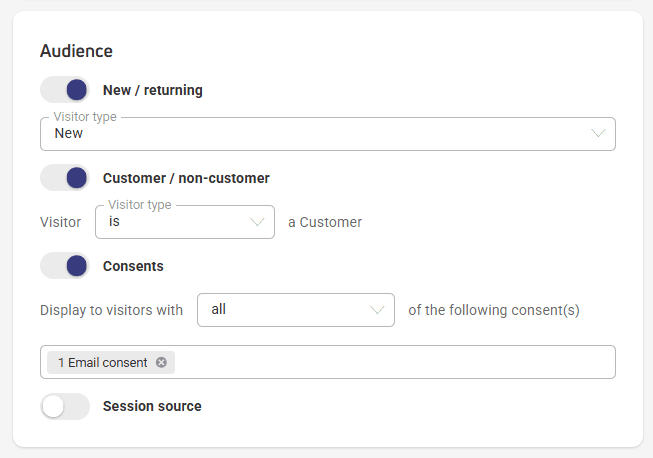Click the chevron in the New visitor type field
This screenshot has height=458, width=653.
pos(598,133)
